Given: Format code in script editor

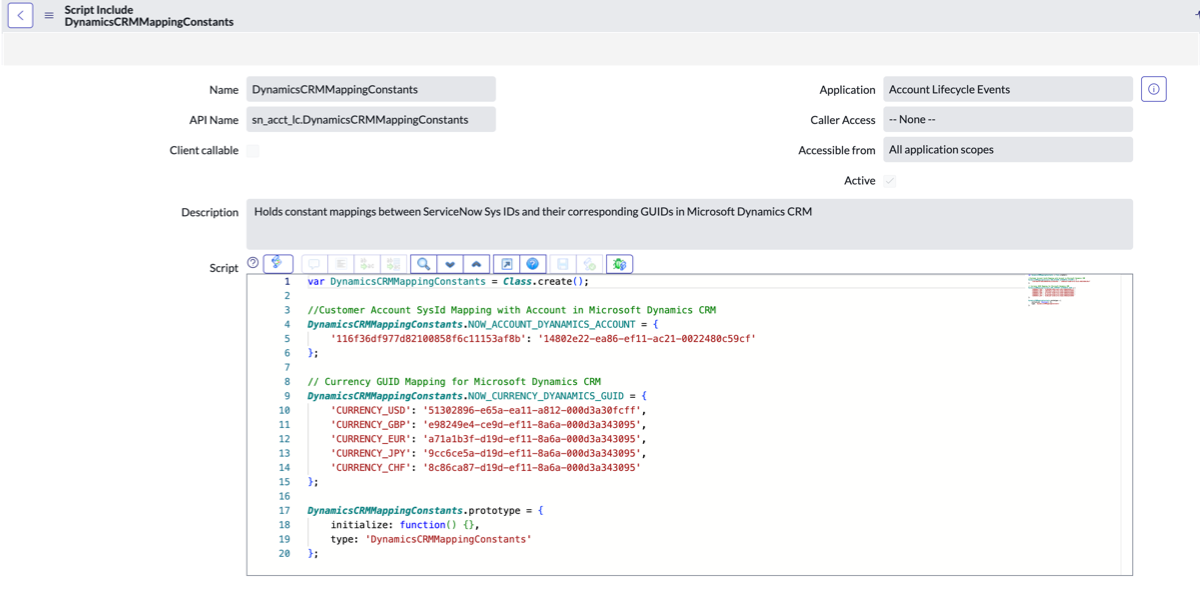Looking at the screenshot, I should 340,264.
